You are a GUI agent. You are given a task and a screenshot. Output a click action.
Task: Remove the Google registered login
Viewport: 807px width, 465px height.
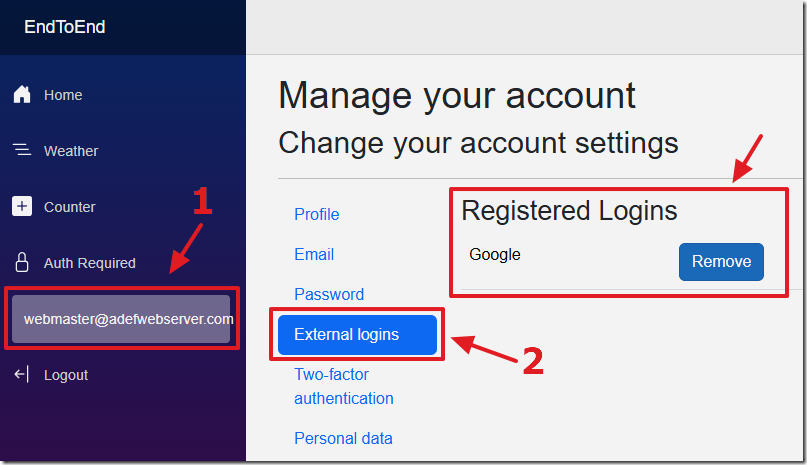[721, 262]
